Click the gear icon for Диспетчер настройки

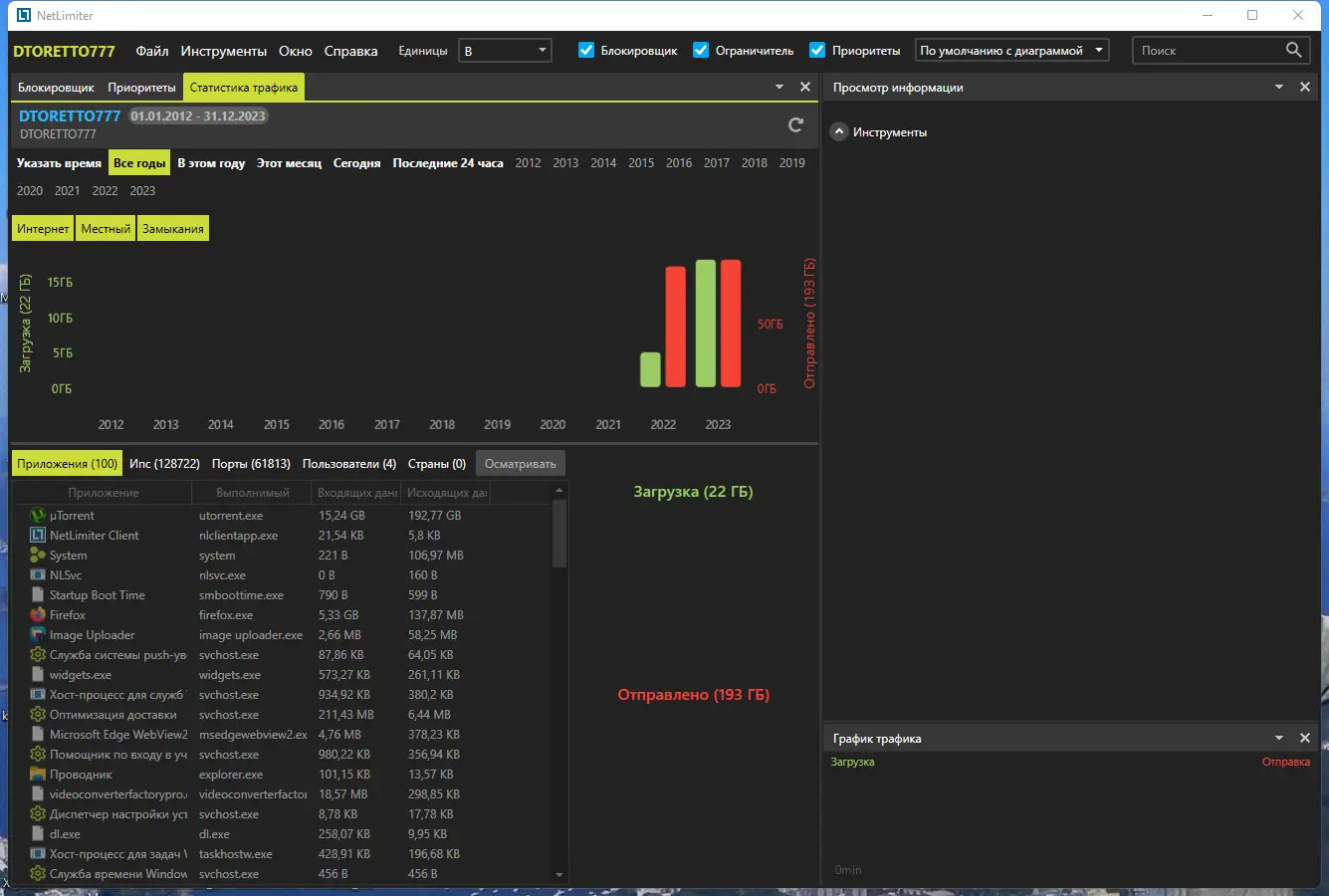pyautogui.click(x=38, y=814)
